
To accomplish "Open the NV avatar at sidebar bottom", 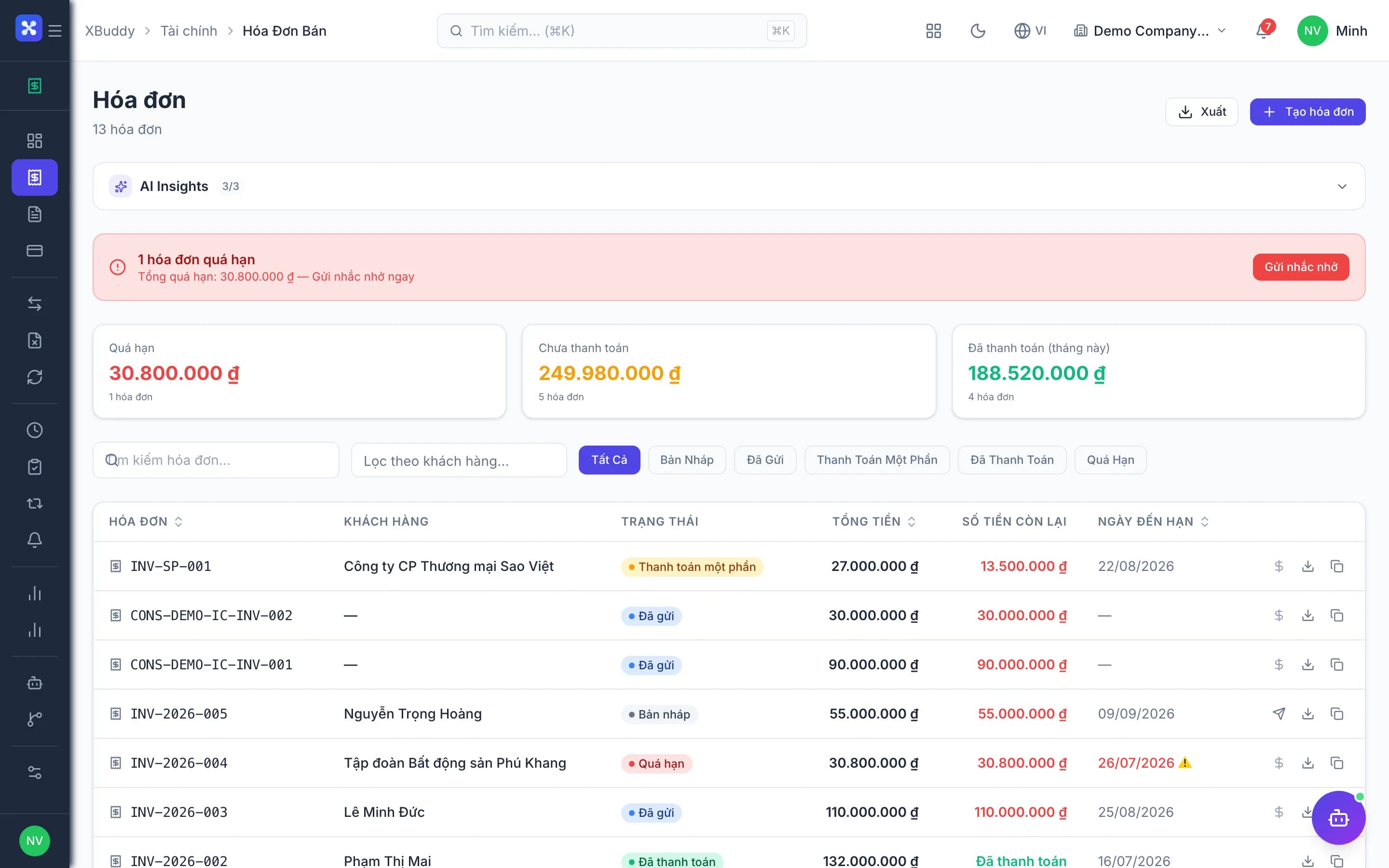I will coord(34,841).
